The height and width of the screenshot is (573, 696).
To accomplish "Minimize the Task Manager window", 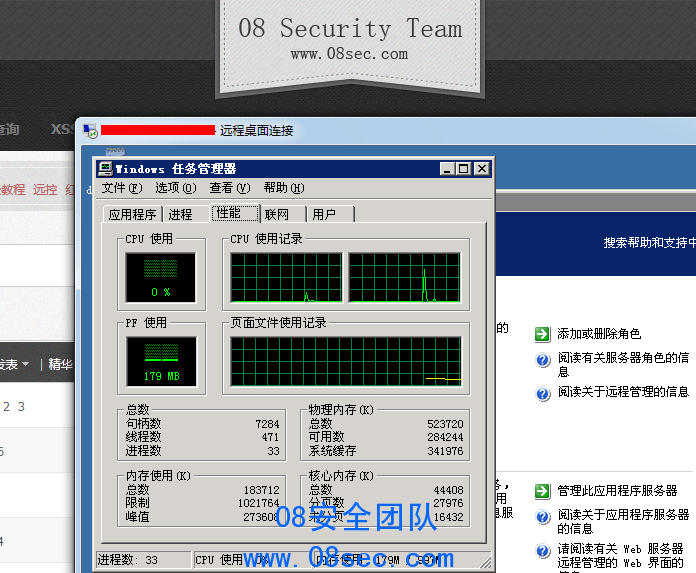I will (447, 169).
